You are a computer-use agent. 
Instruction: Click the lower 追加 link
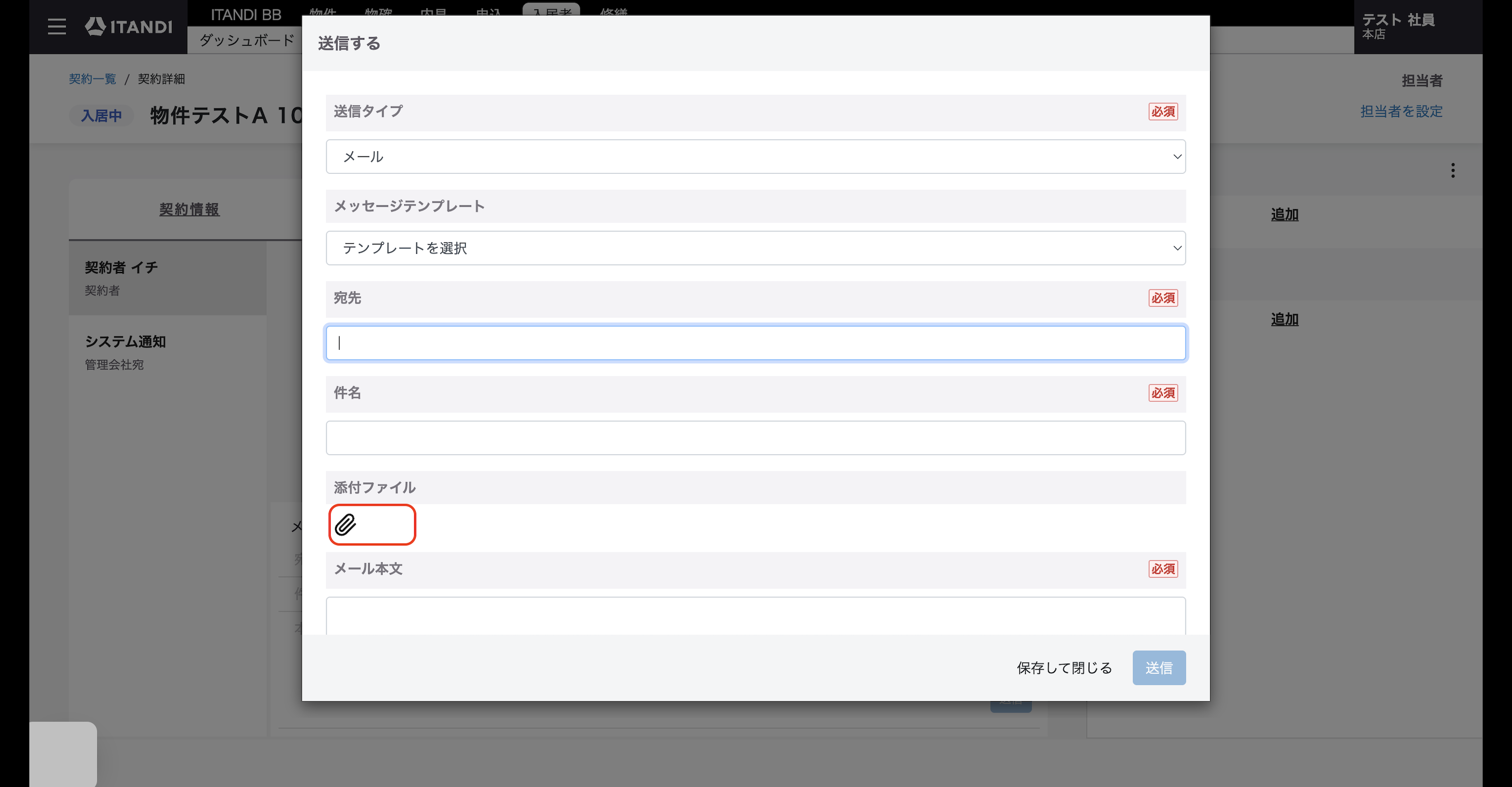[x=1284, y=319]
